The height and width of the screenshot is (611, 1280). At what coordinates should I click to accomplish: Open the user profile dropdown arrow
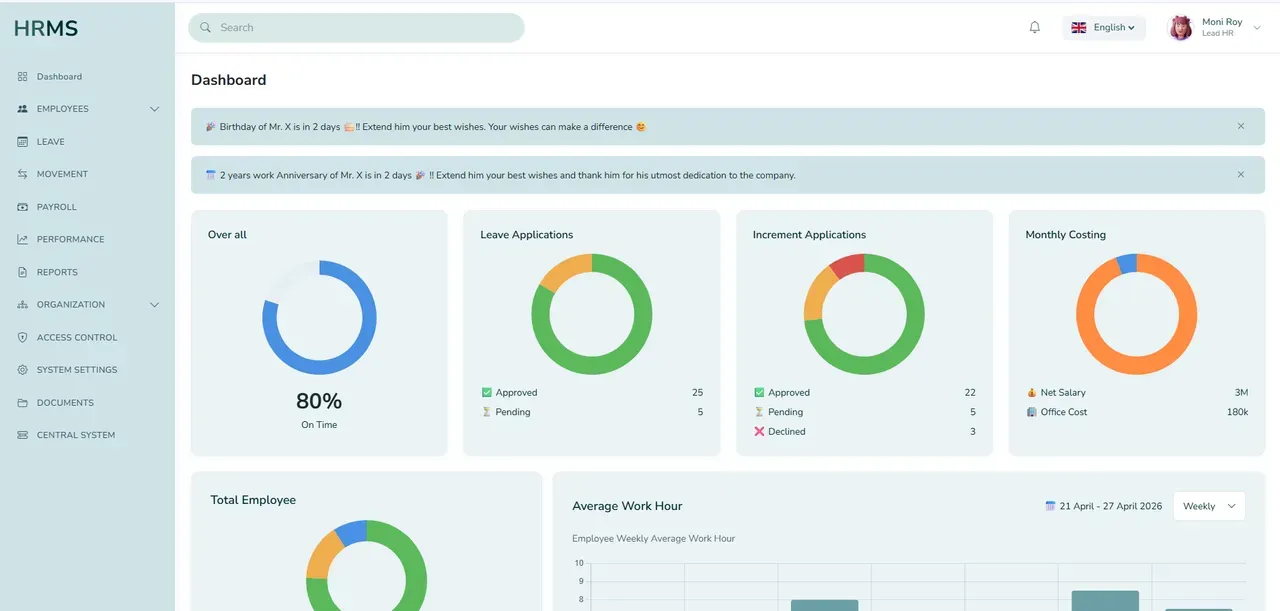click(1257, 28)
